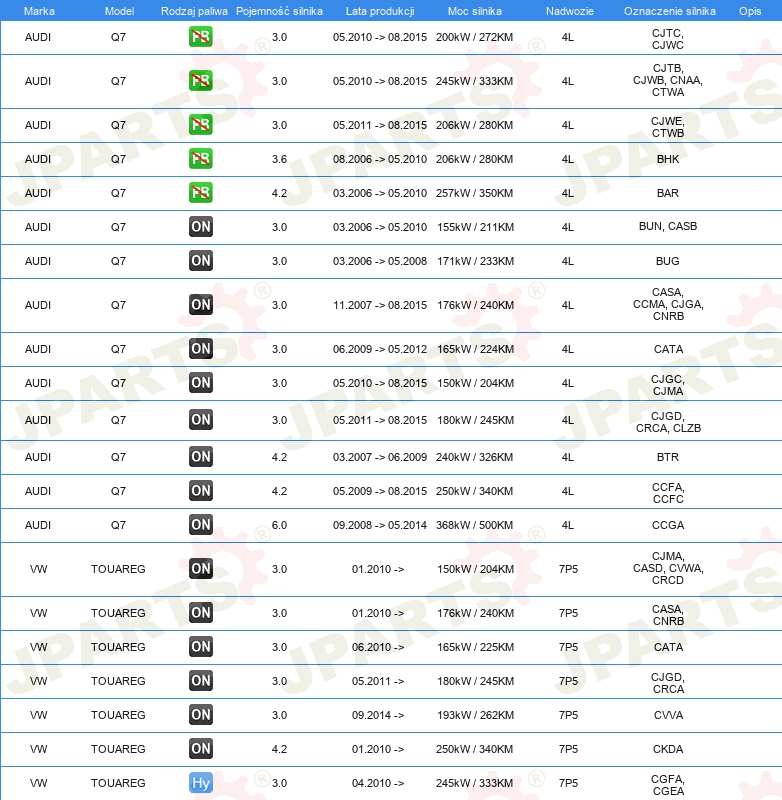The height and width of the screenshot is (800, 782).
Task: Click the PB fuel icon in the 4.2 BAR row
Action: [201, 193]
